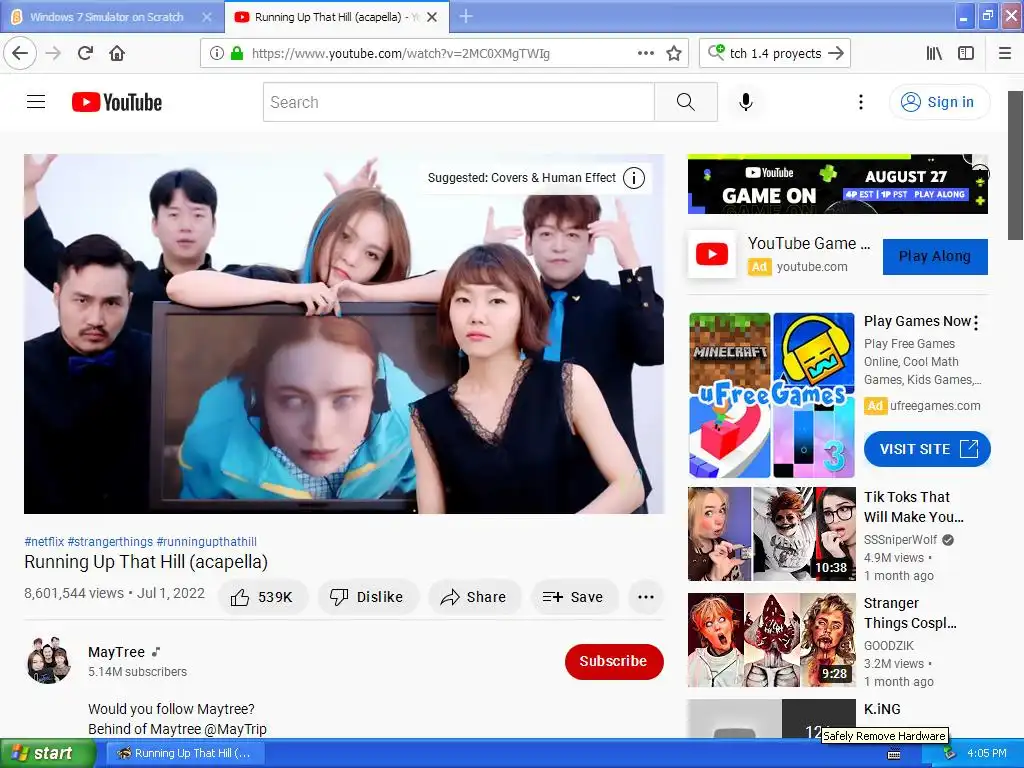
Task: Share the video
Action: (474, 597)
